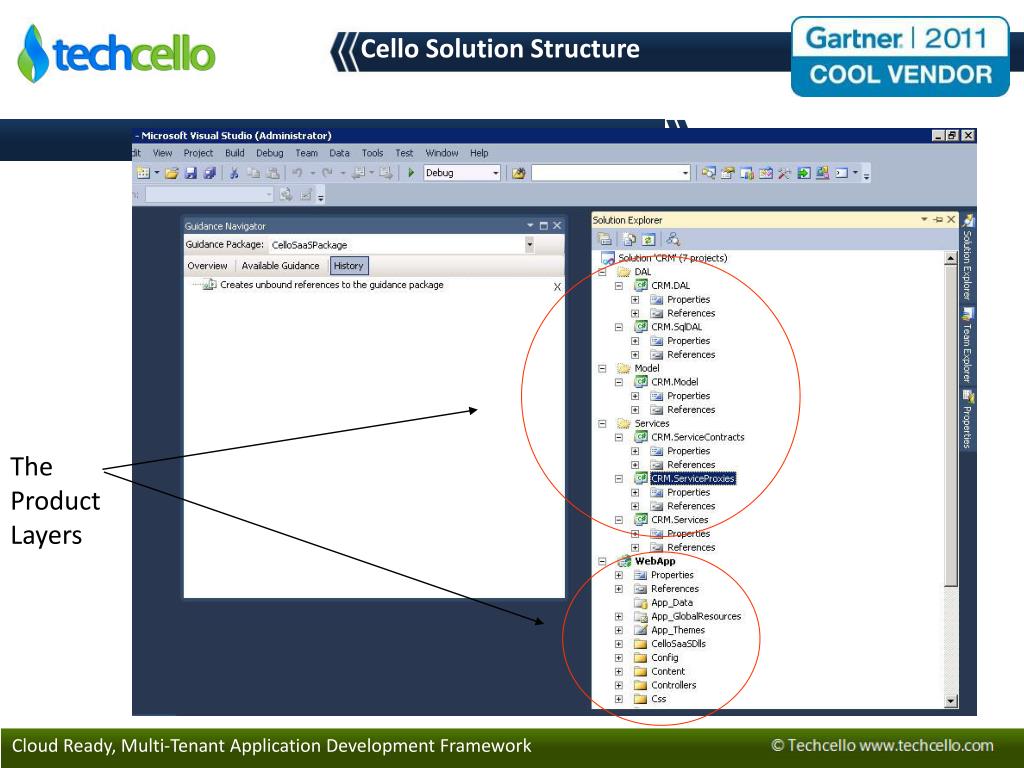The image size is (1024, 768).
Task: Collapse the DAL solution folder
Action: (x=602, y=272)
